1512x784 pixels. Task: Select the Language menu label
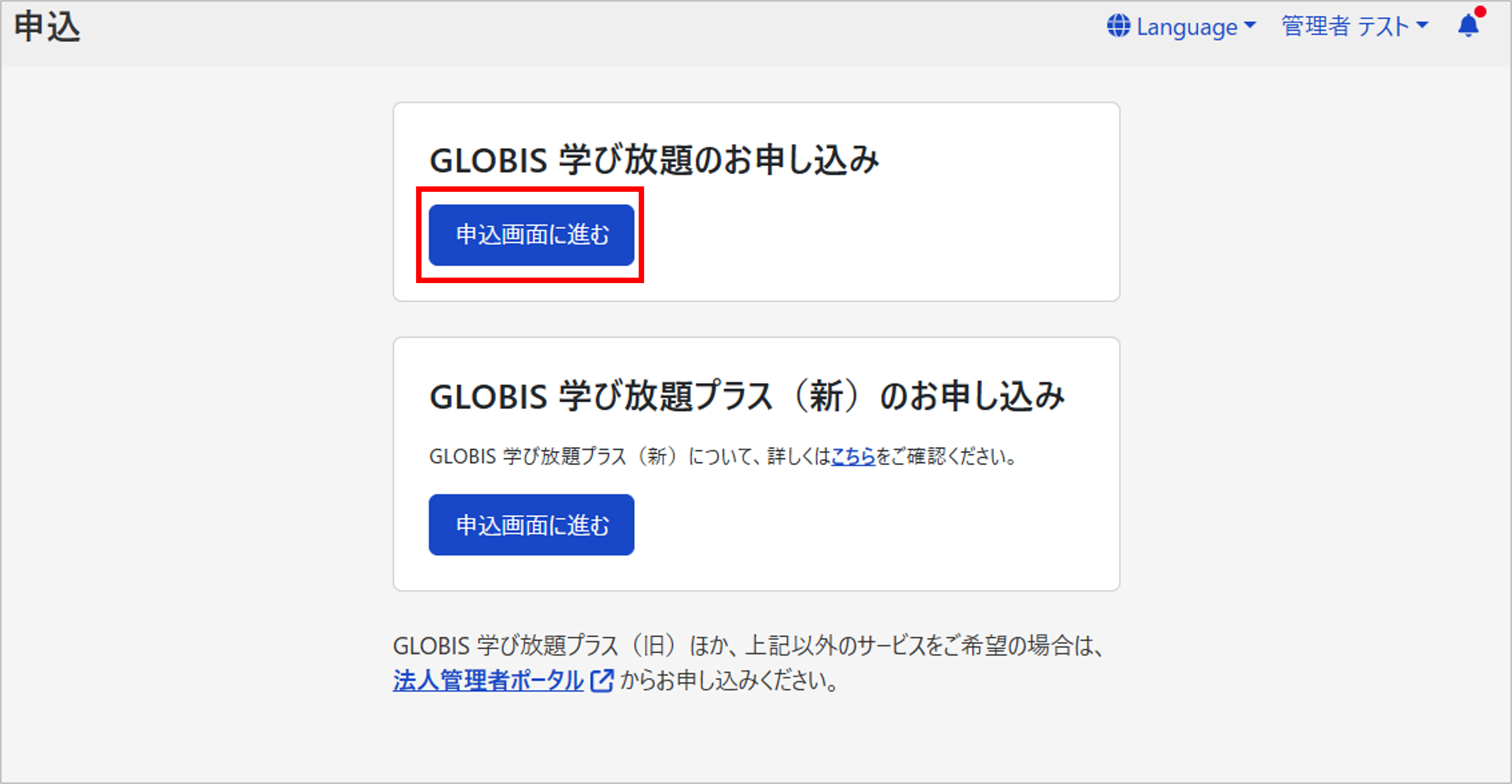click(x=1187, y=27)
